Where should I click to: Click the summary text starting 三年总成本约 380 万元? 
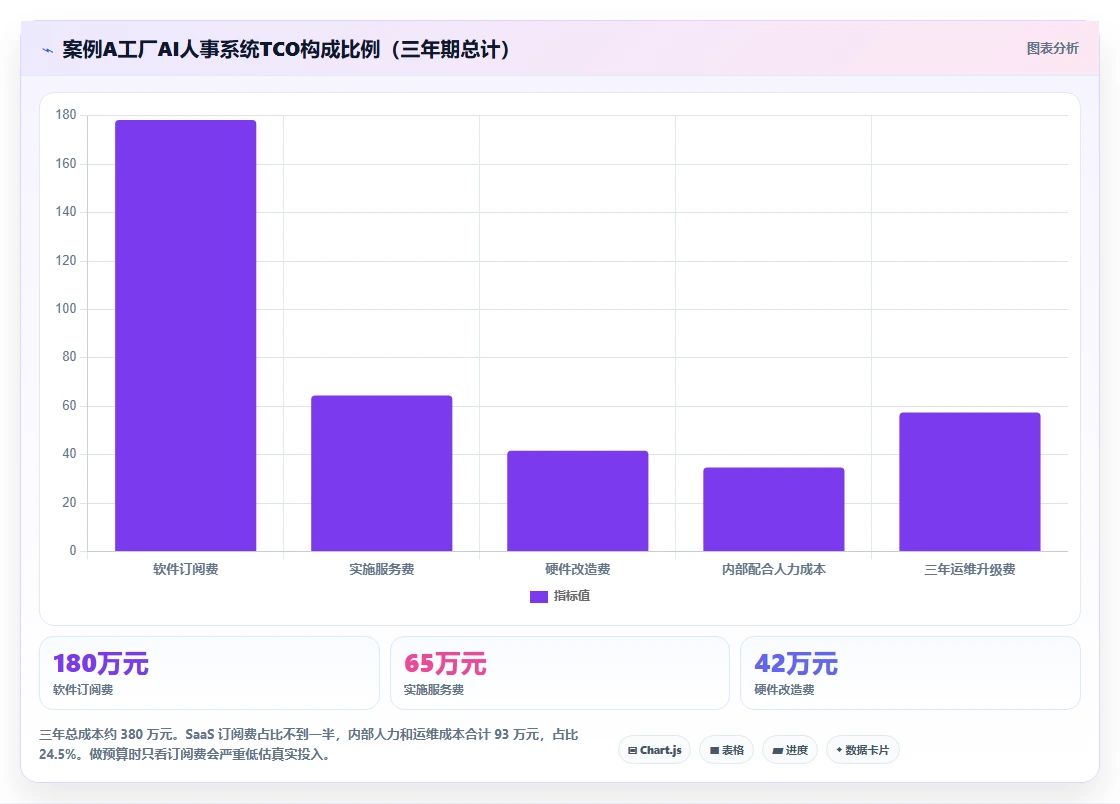pyautogui.click(x=309, y=744)
